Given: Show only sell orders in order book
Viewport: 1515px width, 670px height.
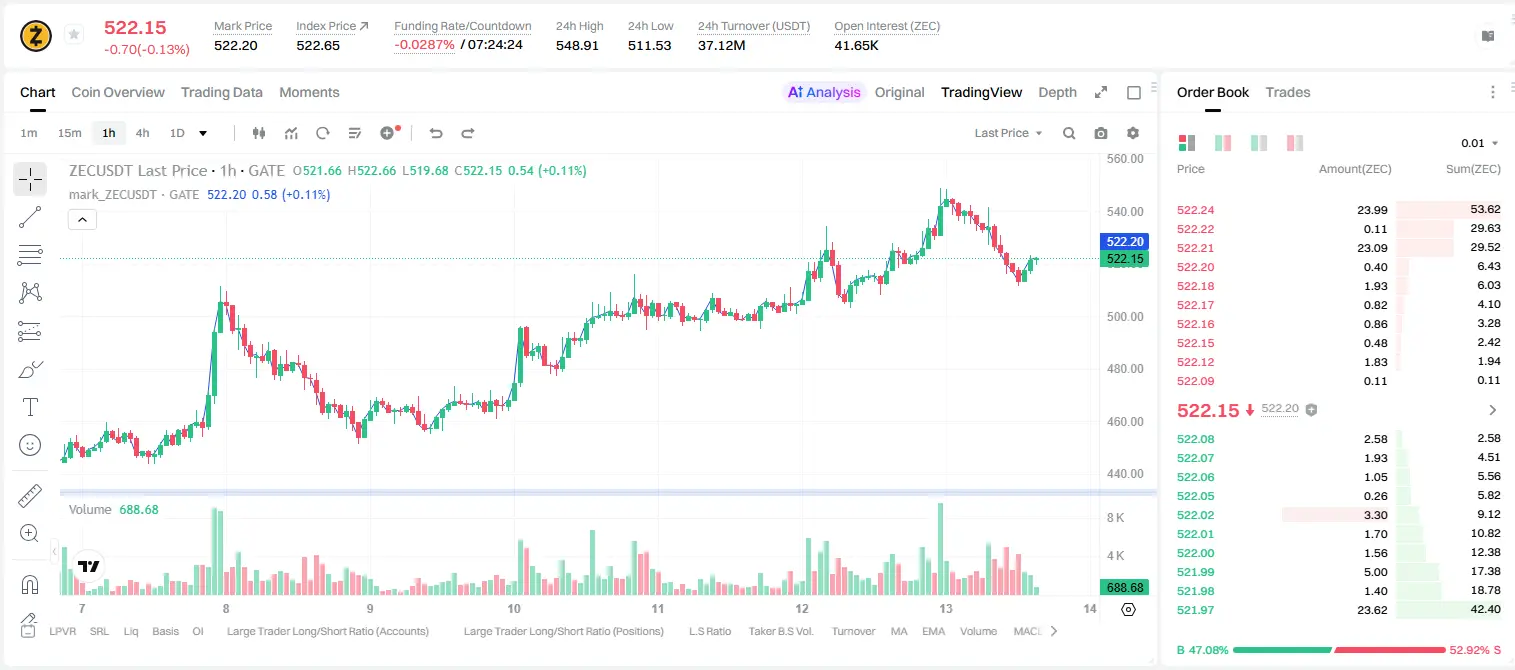Looking at the screenshot, I should [x=1295, y=143].
